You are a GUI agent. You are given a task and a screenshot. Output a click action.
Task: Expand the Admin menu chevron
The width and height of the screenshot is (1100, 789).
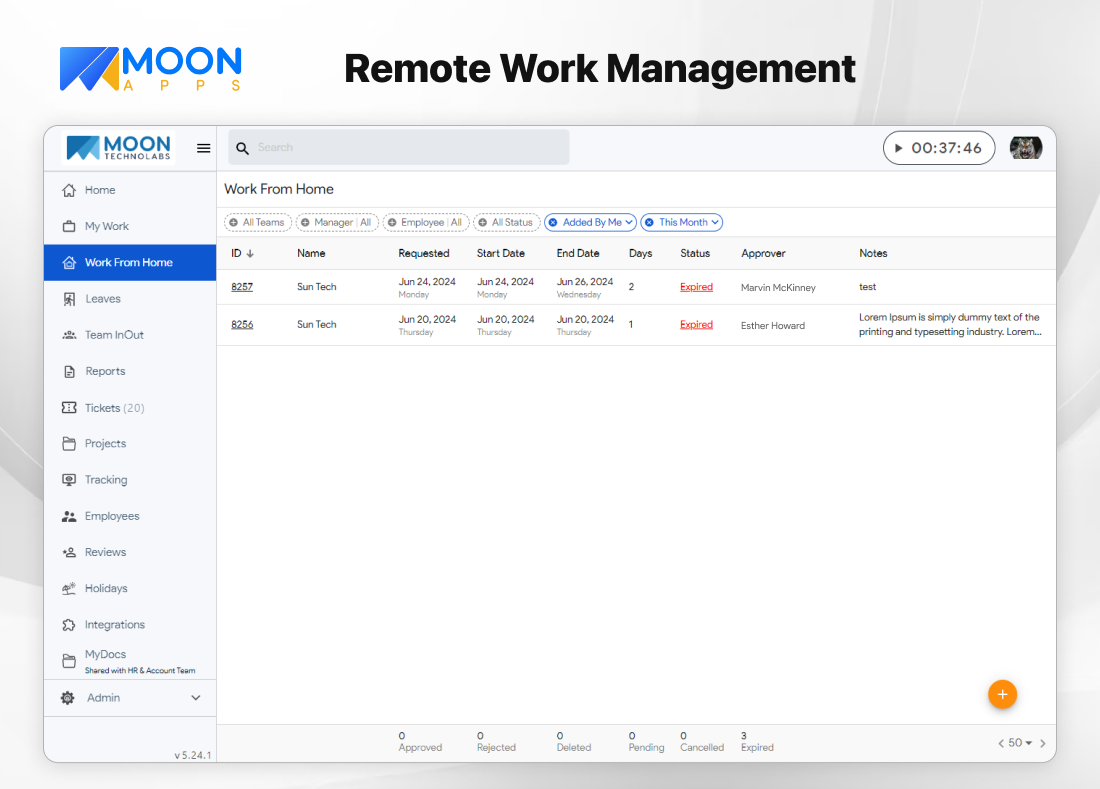pos(196,698)
